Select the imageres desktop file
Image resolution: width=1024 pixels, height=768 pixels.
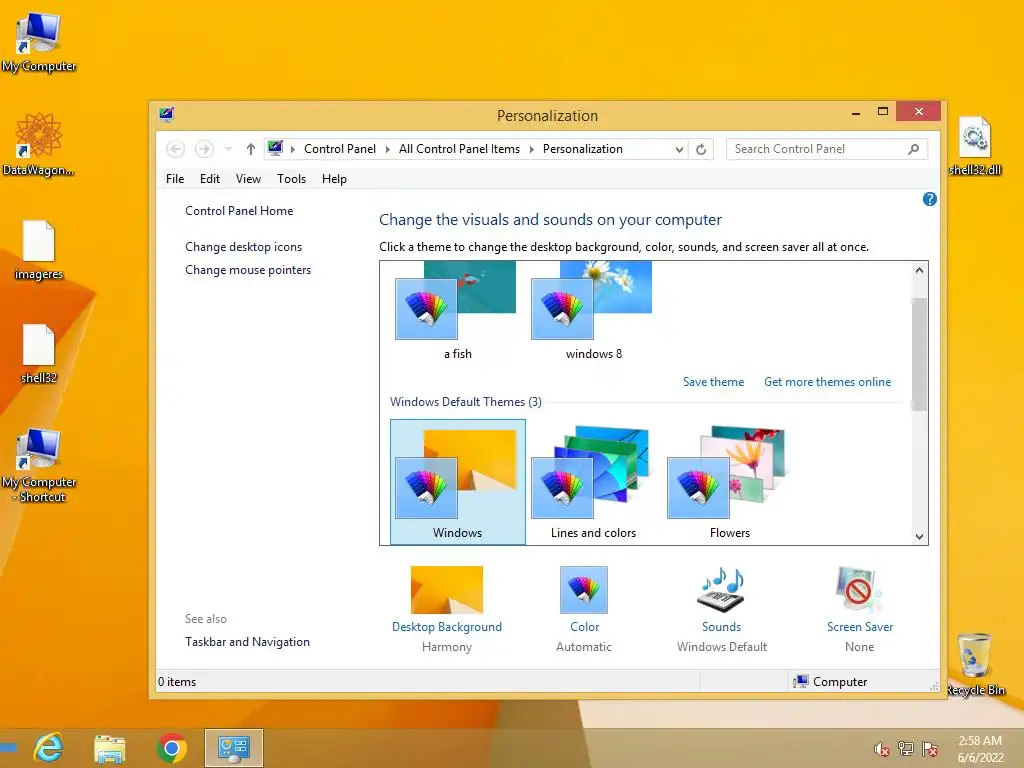39,250
